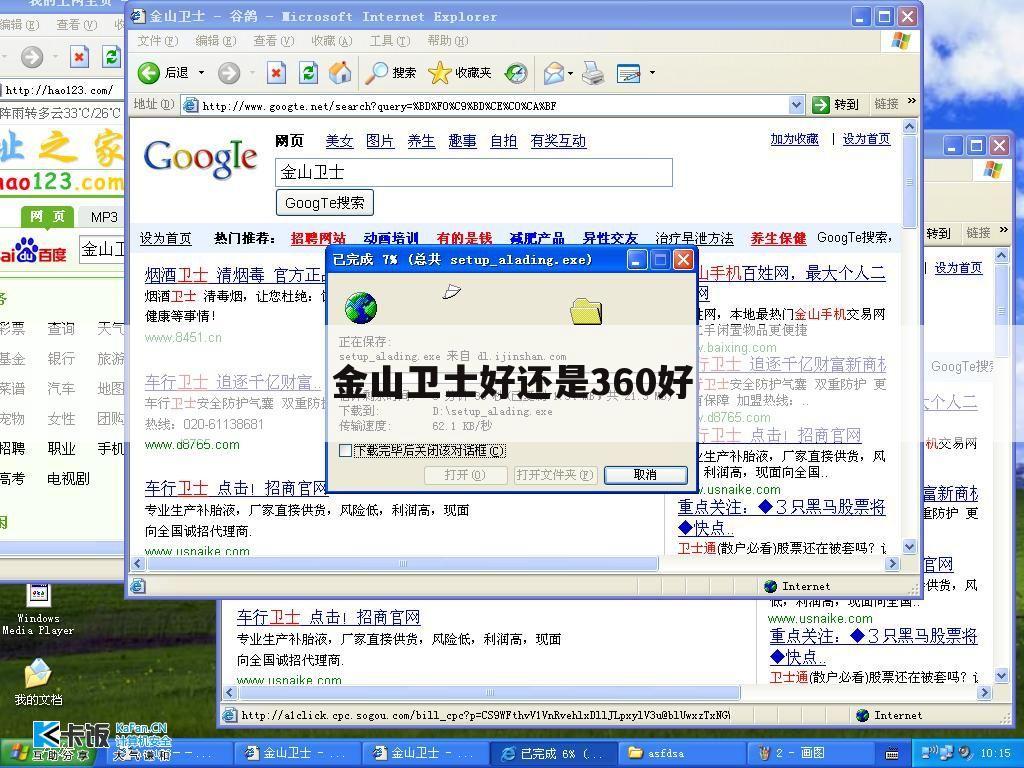Click the 已完成 6% download taskbar button
Screen dimensions: 1024x768
click(x=555, y=754)
